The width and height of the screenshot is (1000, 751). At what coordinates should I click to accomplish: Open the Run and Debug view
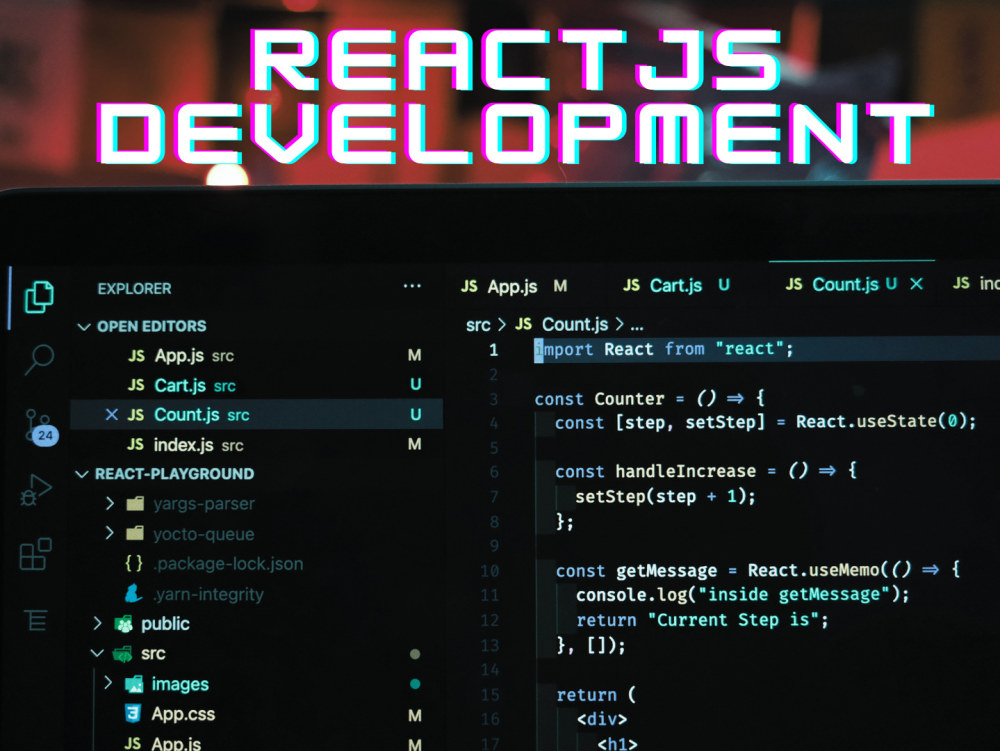pos(36,490)
